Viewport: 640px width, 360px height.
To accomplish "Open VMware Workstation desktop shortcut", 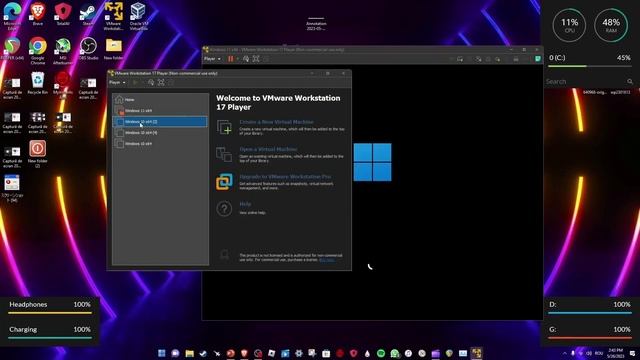I will (113, 16).
